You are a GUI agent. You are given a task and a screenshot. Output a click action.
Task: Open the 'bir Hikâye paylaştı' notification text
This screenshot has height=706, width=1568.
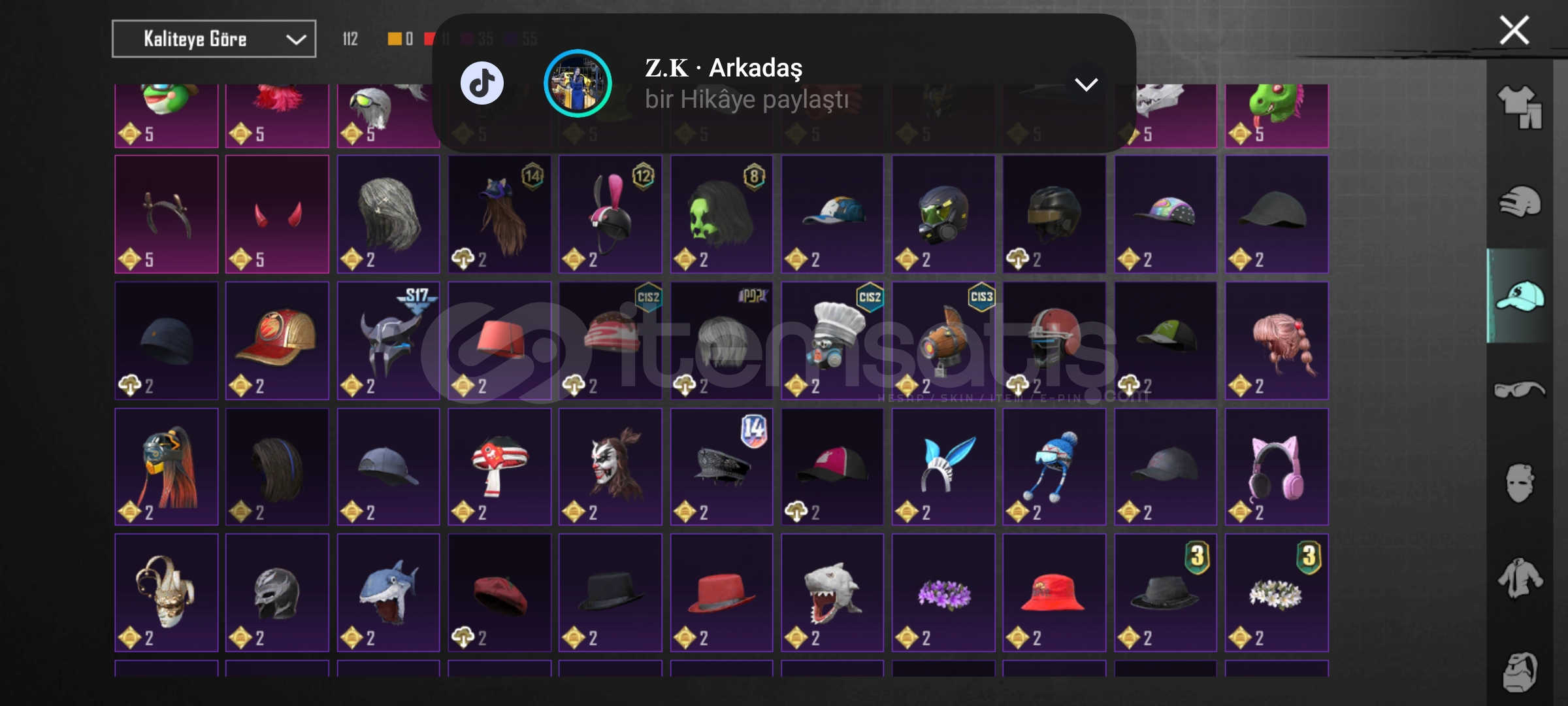(747, 100)
